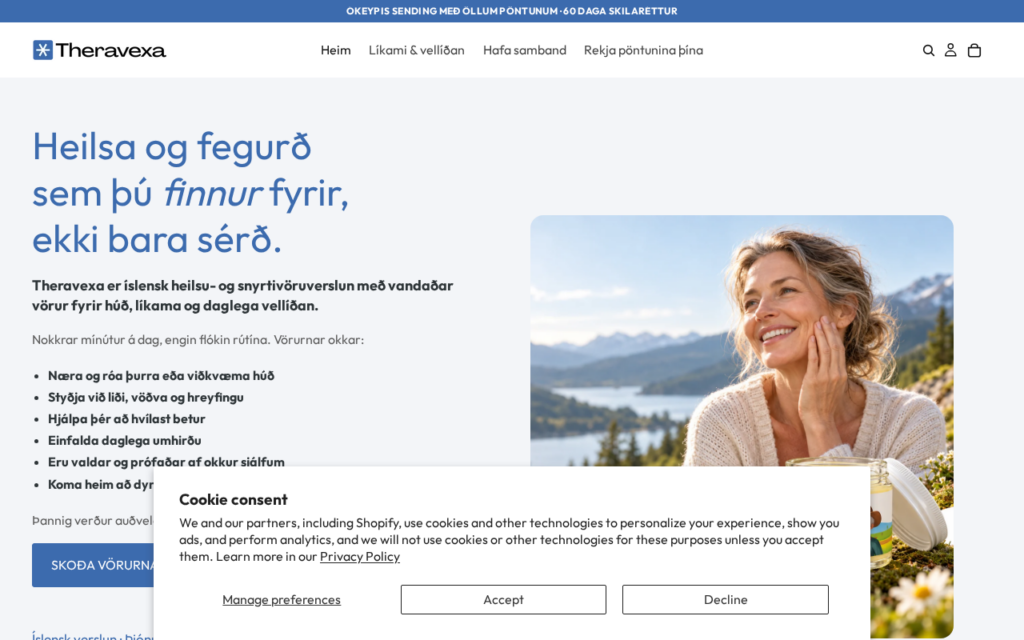The image size is (1024, 640).
Task: Click the 'Cookie consent' heading
Action: click(233, 500)
